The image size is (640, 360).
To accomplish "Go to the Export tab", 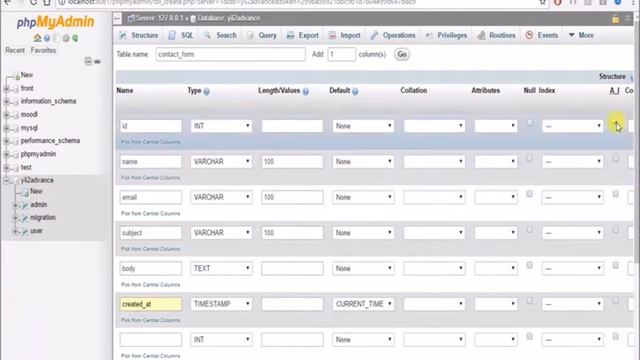I will click(x=302, y=36).
